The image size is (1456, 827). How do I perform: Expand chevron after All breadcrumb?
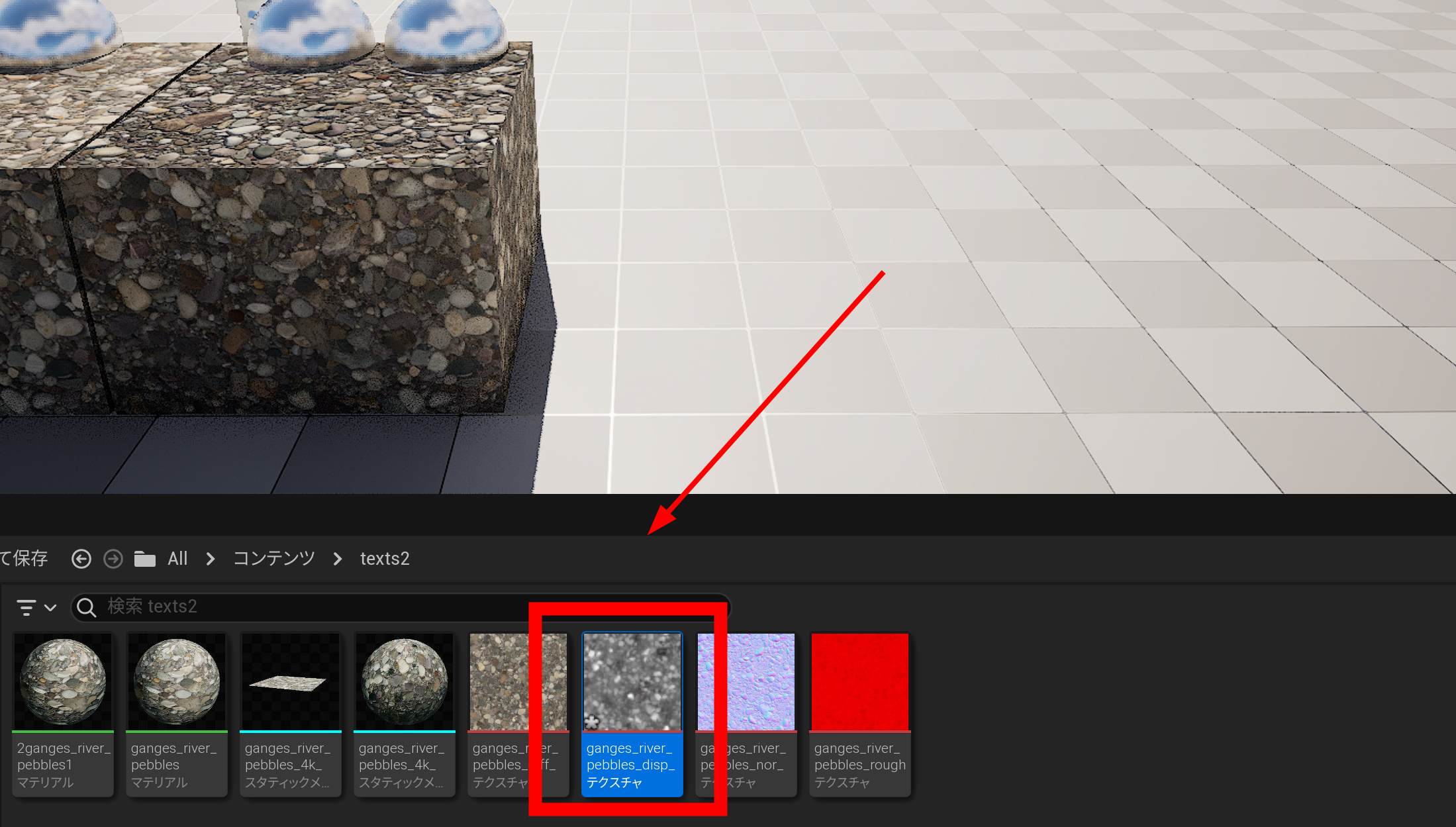click(x=211, y=559)
